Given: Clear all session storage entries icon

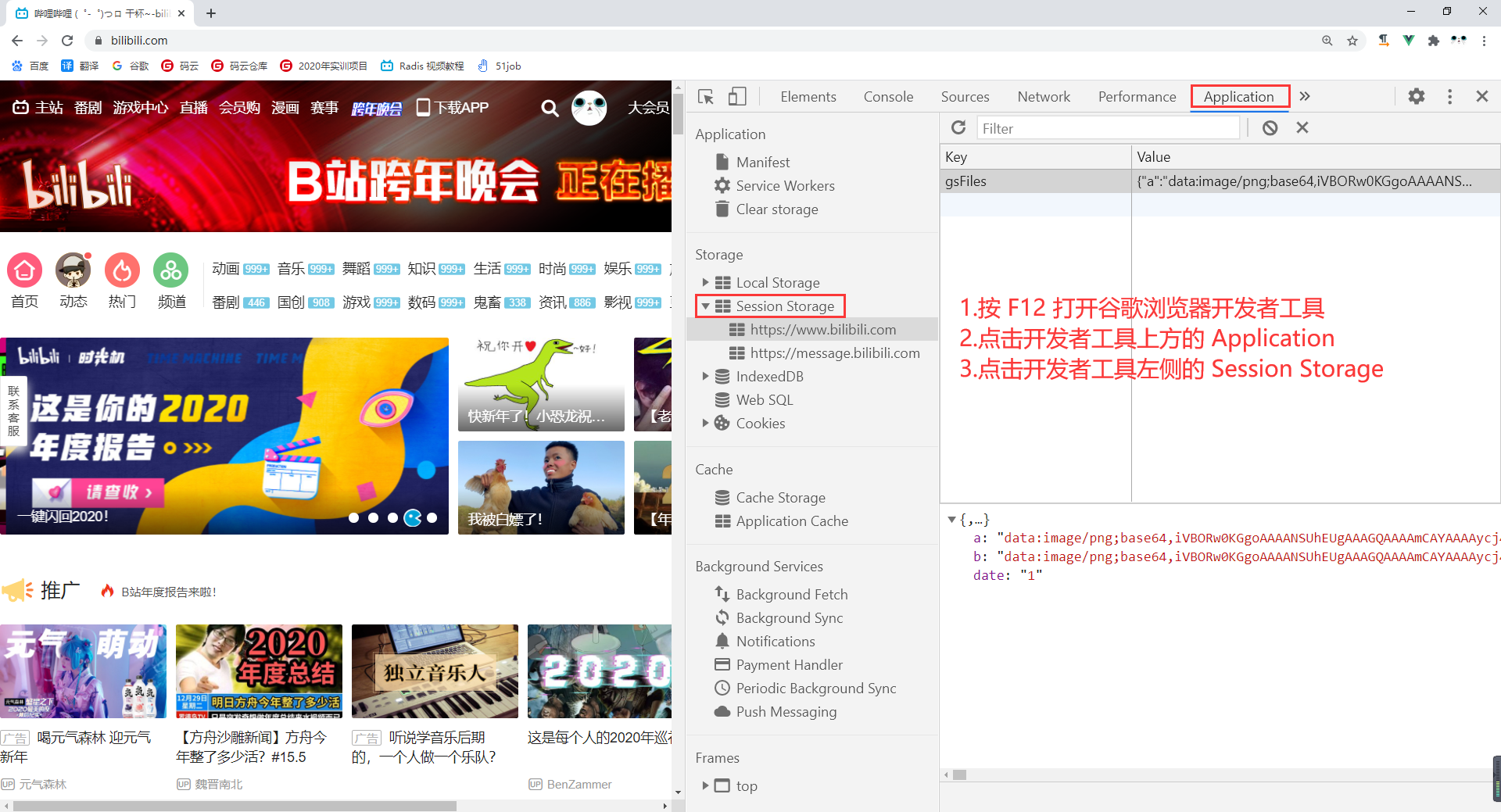Looking at the screenshot, I should [x=1270, y=127].
